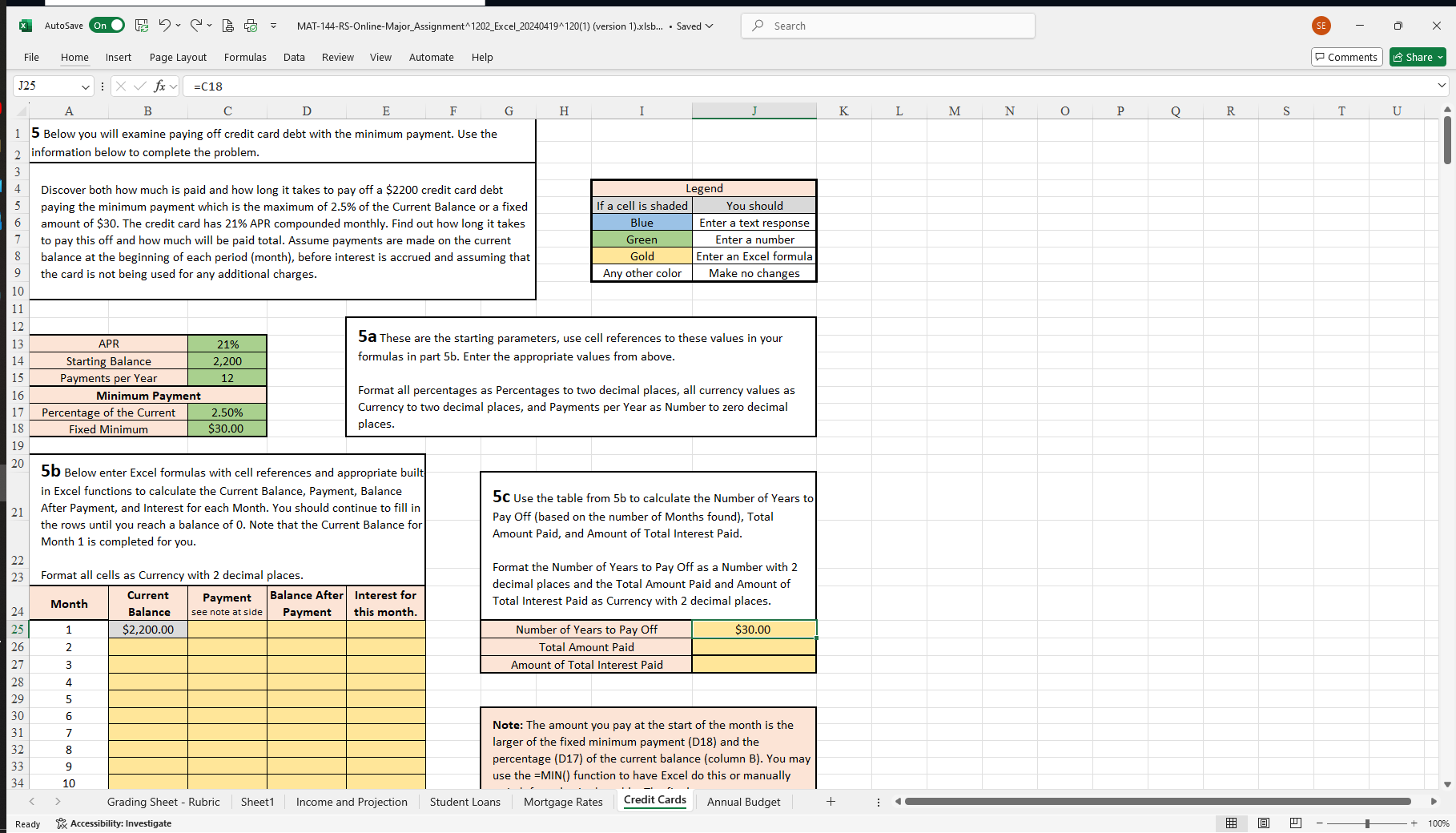Click the Excel application logo icon
The image size is (1456, 833).
point(26,26)
